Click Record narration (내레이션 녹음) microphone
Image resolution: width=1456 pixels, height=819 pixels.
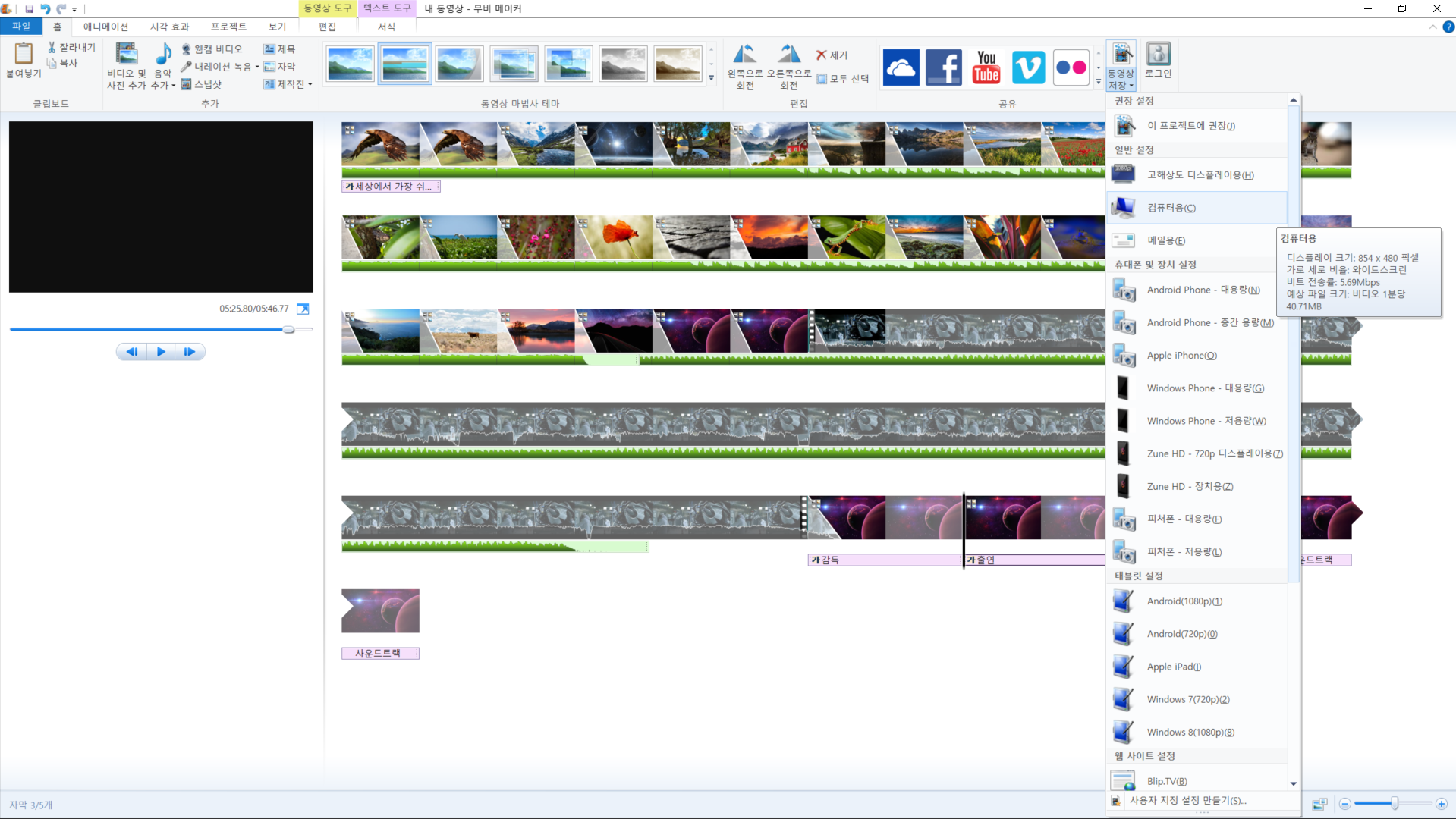point(186,67)
